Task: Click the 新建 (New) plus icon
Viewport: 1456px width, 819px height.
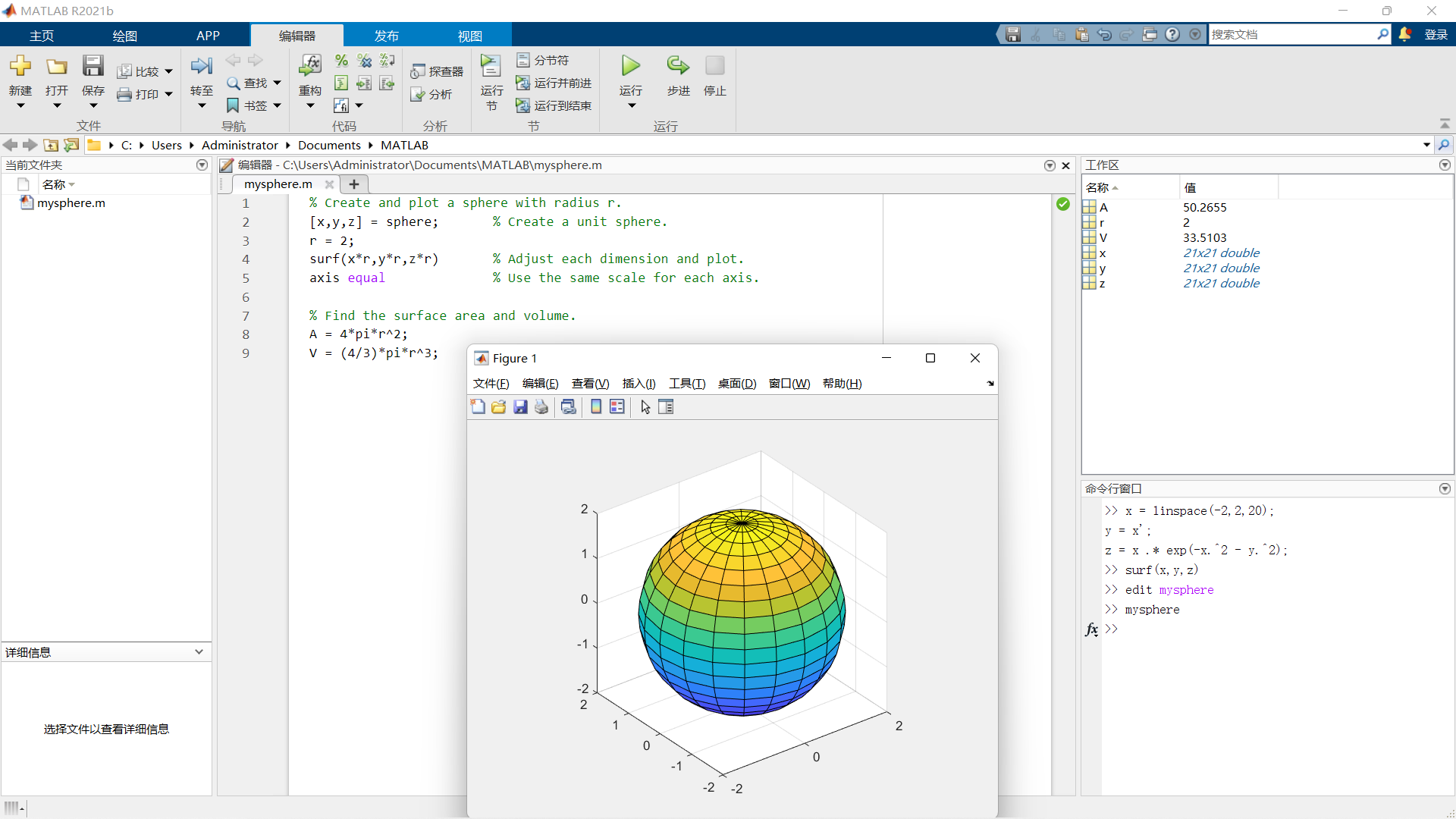Action: pos(20,66)
